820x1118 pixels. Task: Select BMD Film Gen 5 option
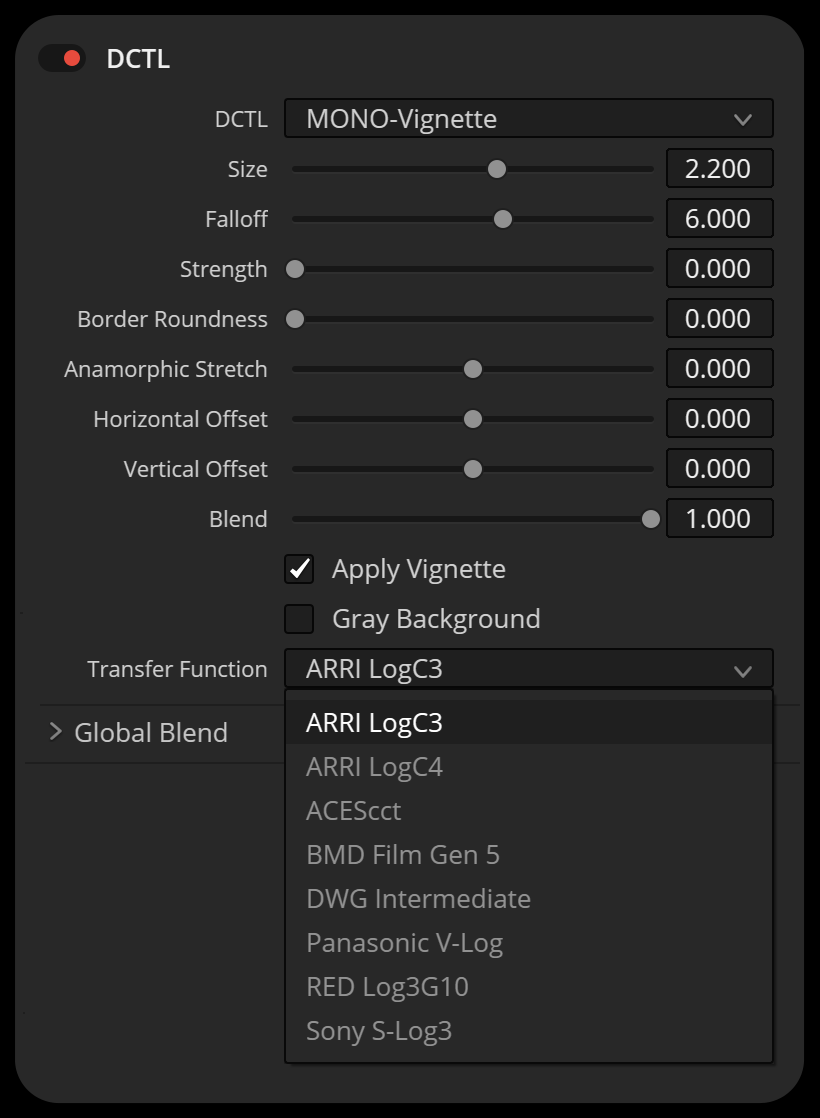402,855
